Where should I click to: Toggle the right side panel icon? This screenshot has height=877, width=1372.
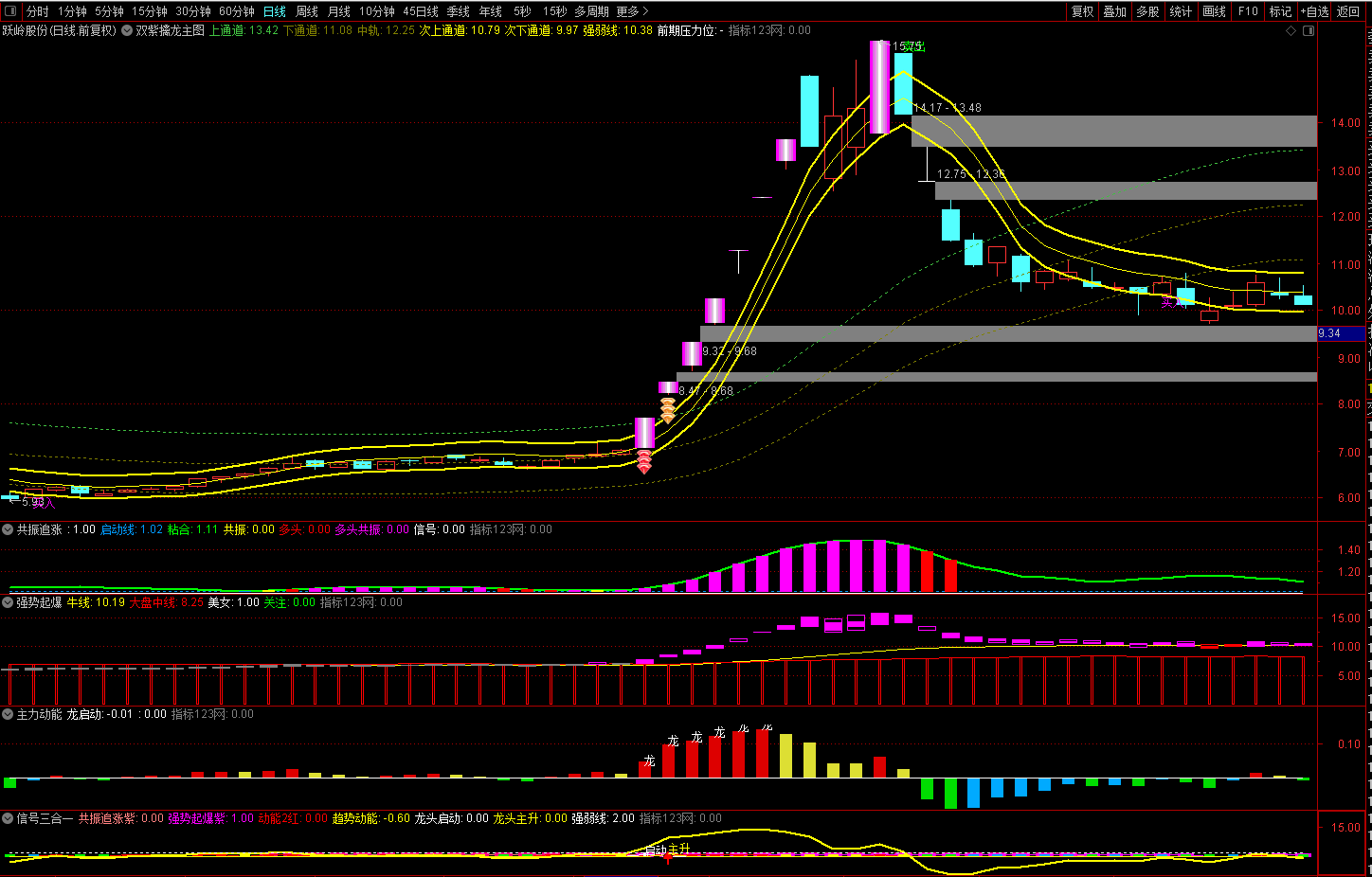(1309, 30)
